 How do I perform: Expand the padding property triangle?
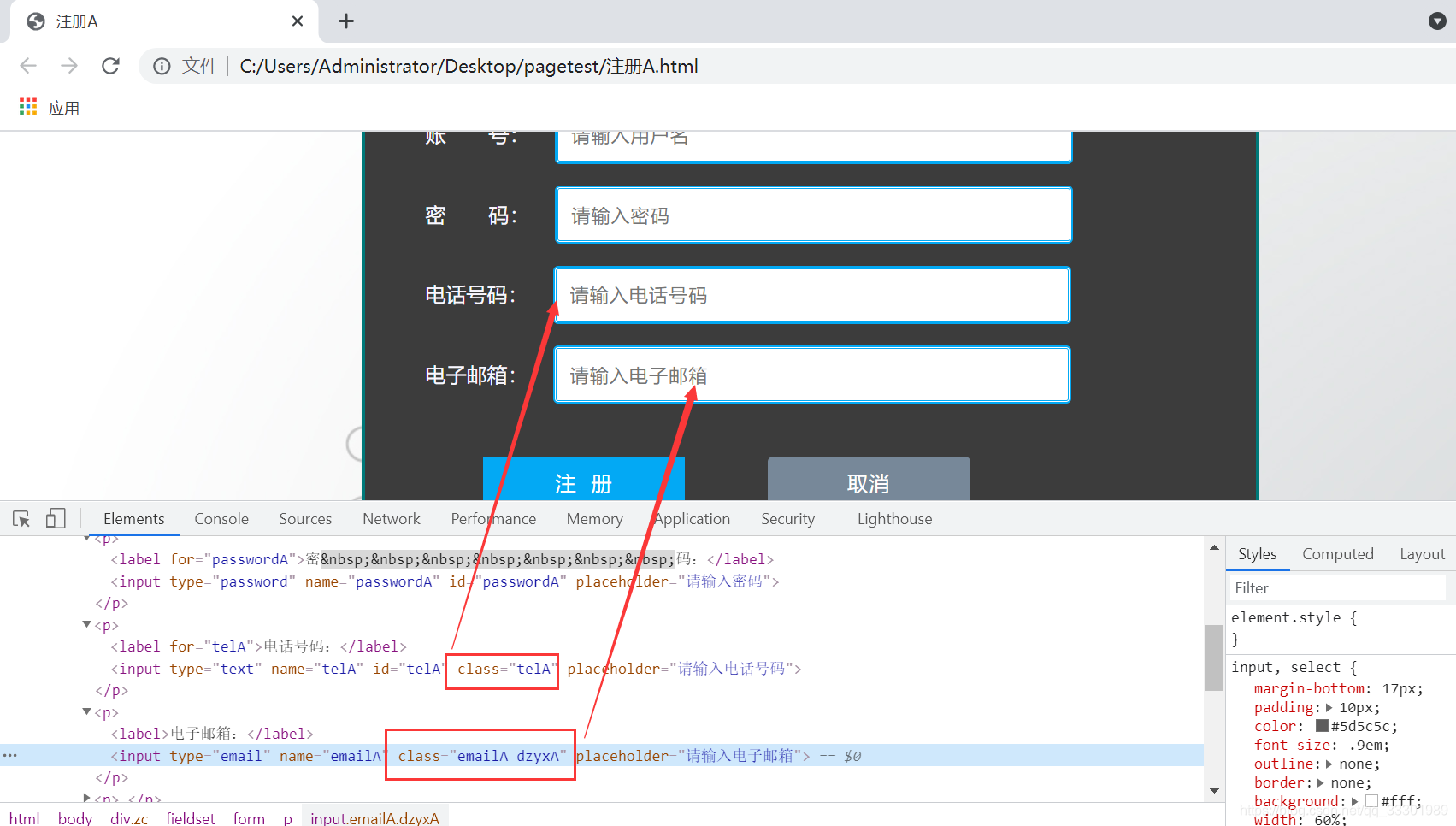click(x=1329, y=708)
